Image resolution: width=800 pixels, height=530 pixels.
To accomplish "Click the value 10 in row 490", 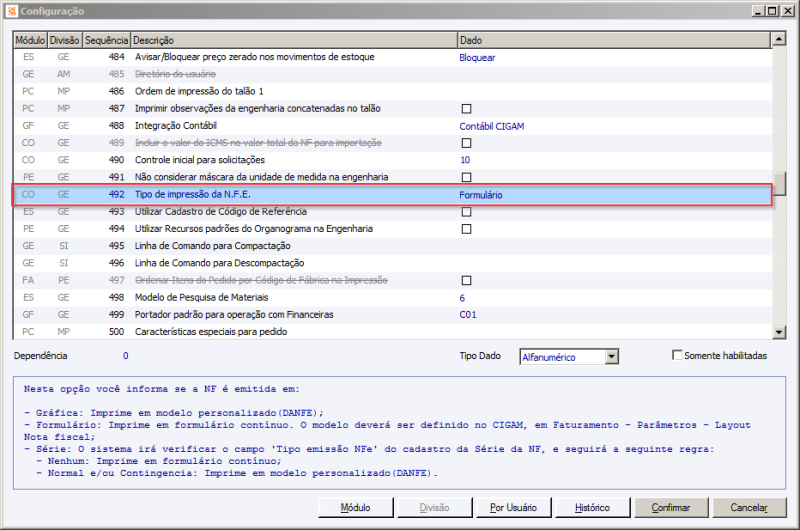I will [465, 160].
